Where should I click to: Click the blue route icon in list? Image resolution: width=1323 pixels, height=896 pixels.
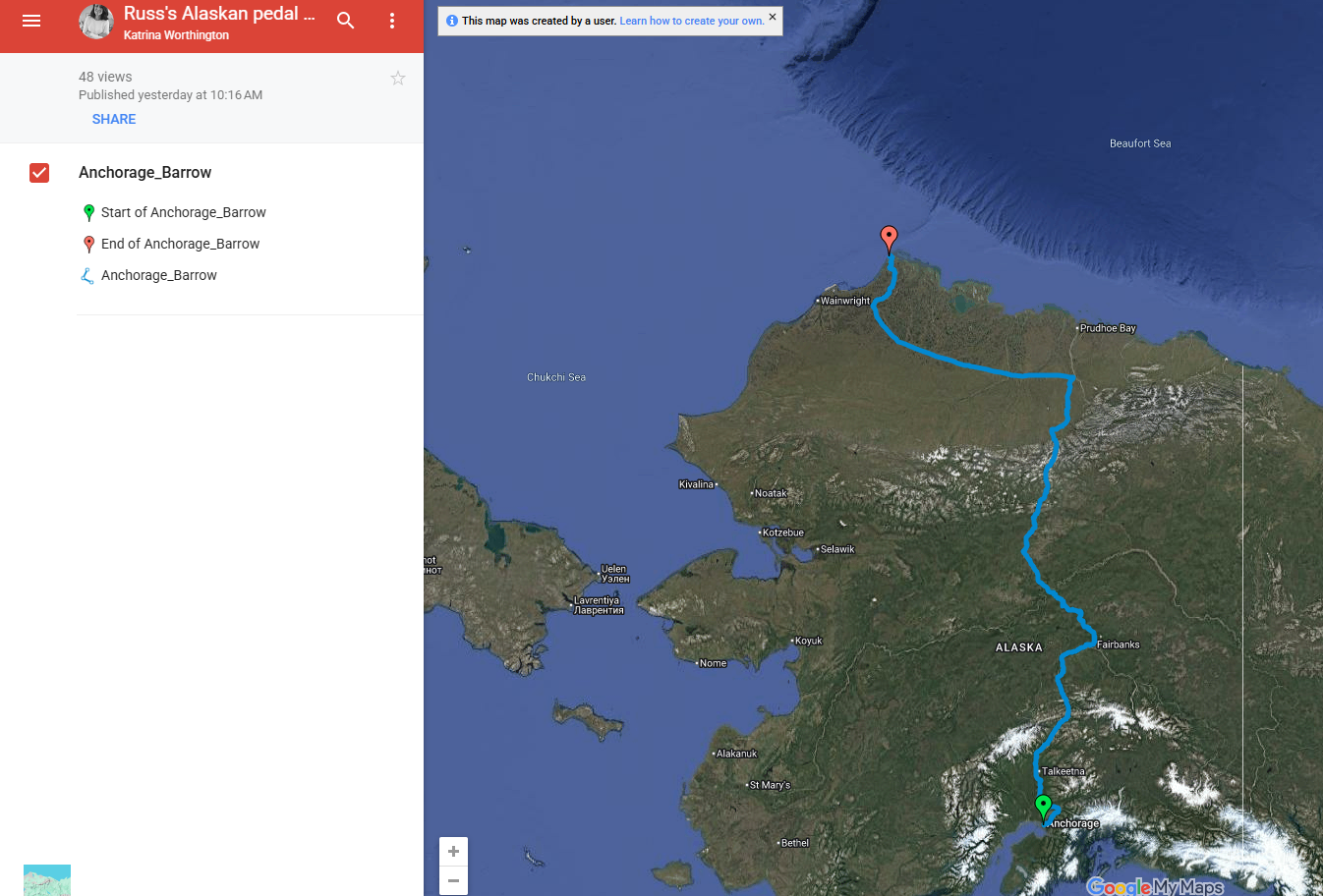(87, 276)
